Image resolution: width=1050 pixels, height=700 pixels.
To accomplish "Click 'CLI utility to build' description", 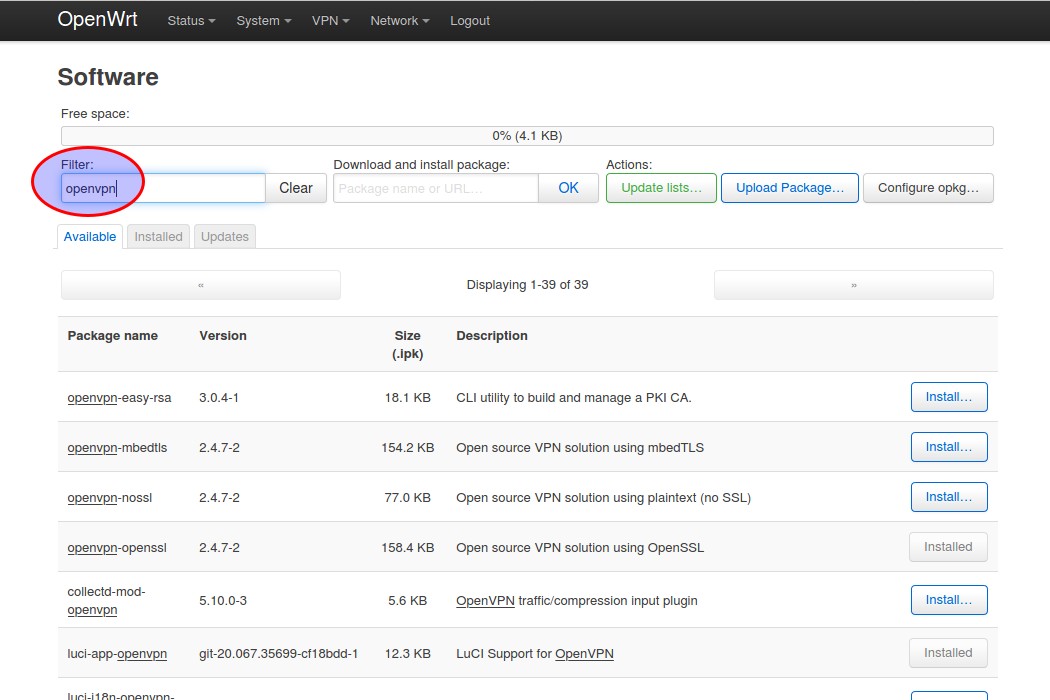I will coord(573,398).
